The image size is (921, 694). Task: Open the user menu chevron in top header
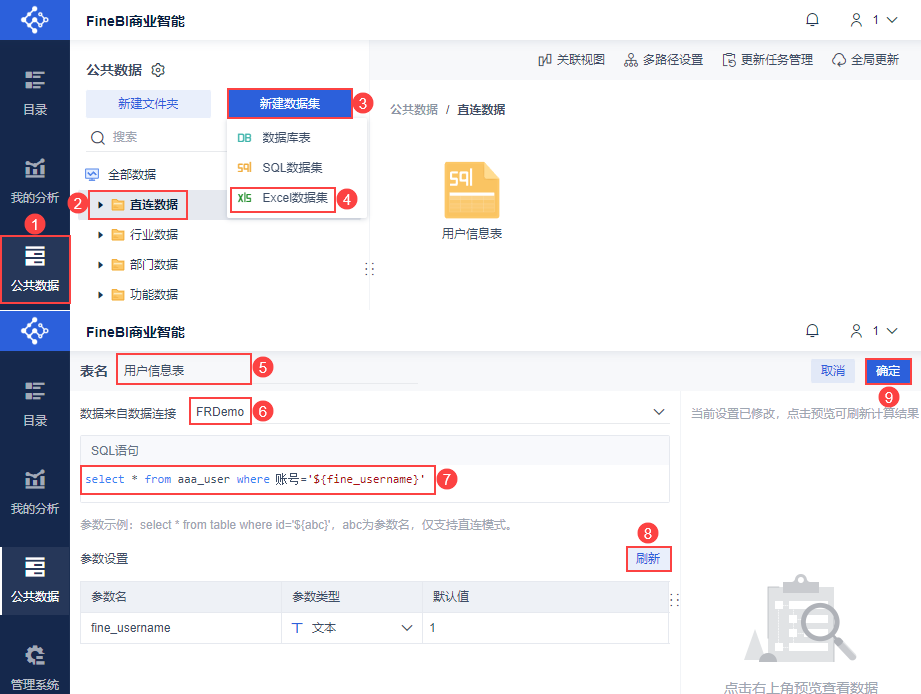[x=892, y=20]
